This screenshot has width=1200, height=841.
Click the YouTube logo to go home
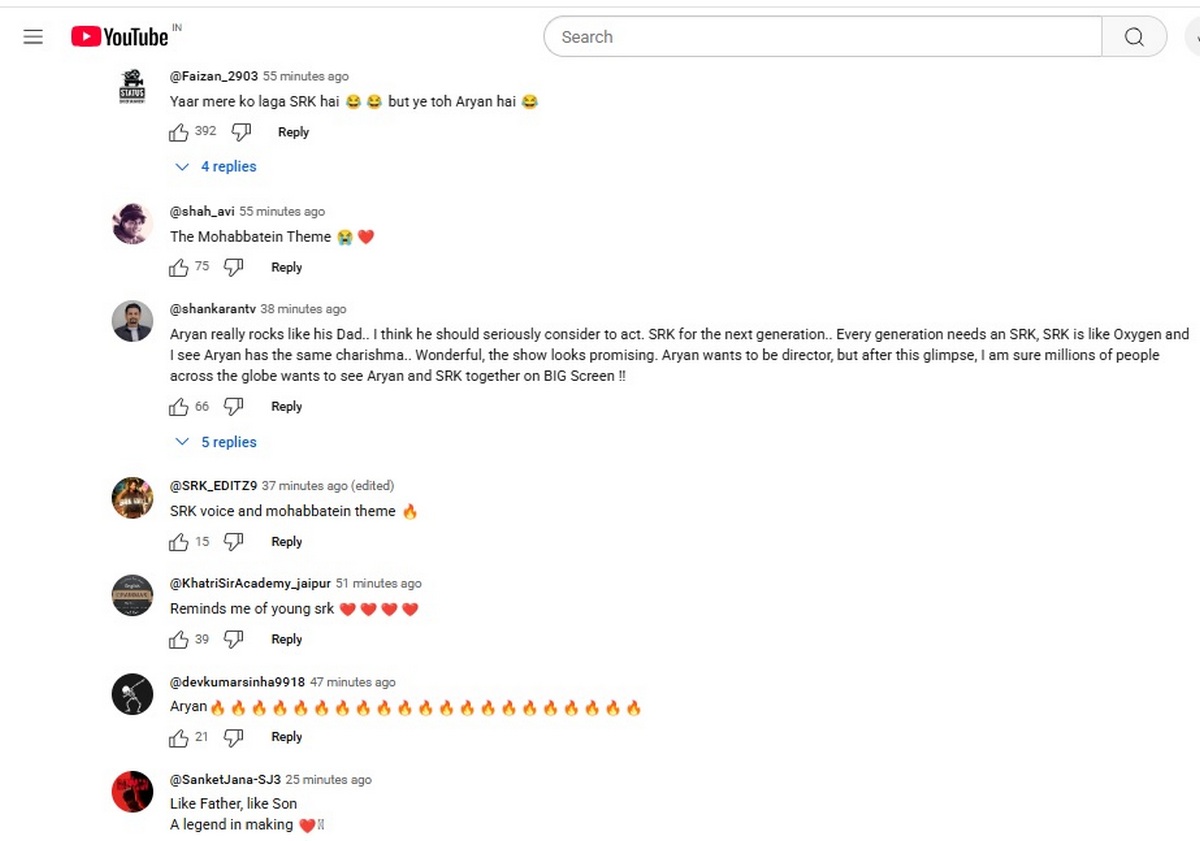[120, 37]
